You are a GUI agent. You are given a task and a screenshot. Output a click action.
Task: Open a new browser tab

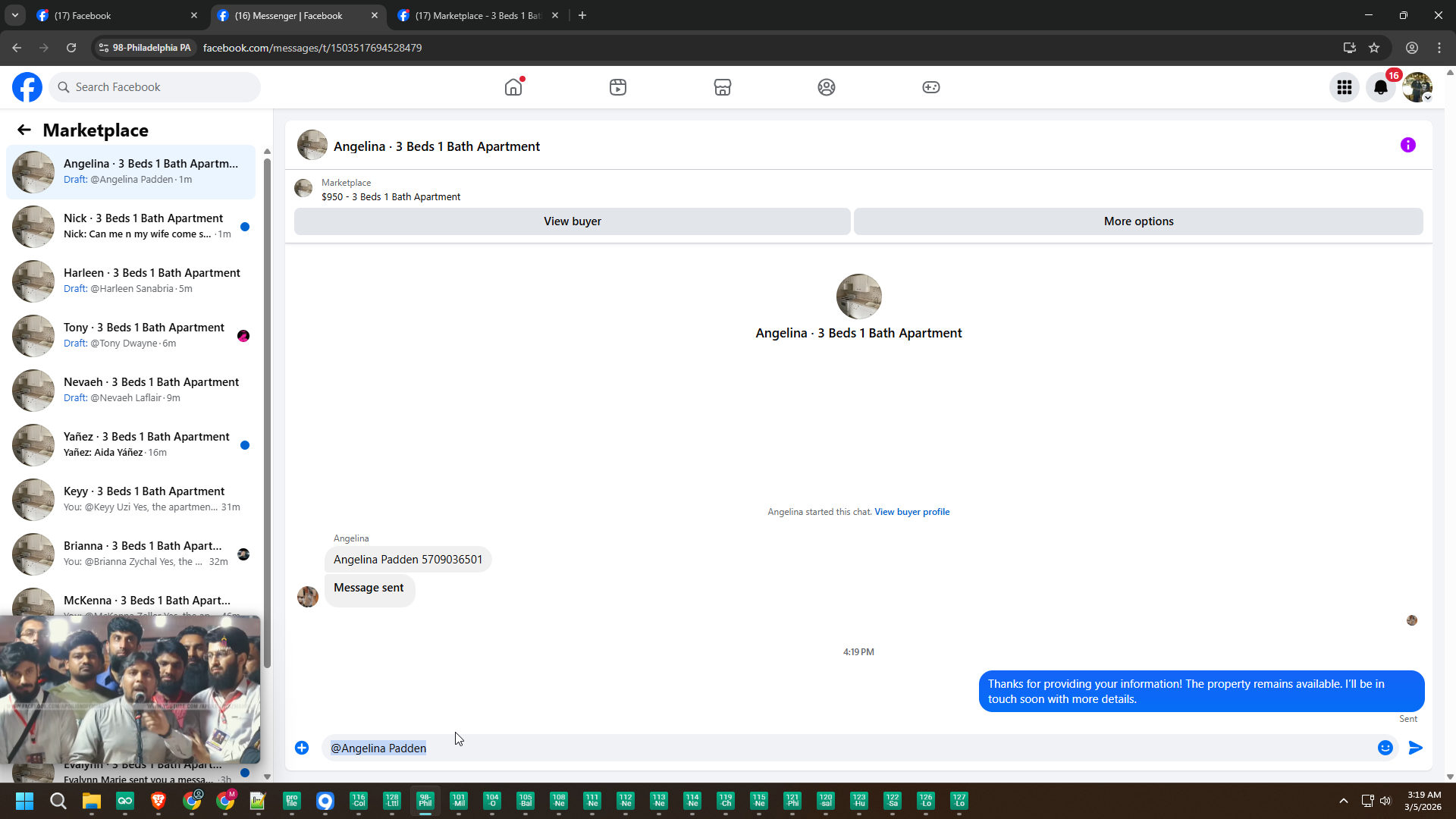(582, 15)
